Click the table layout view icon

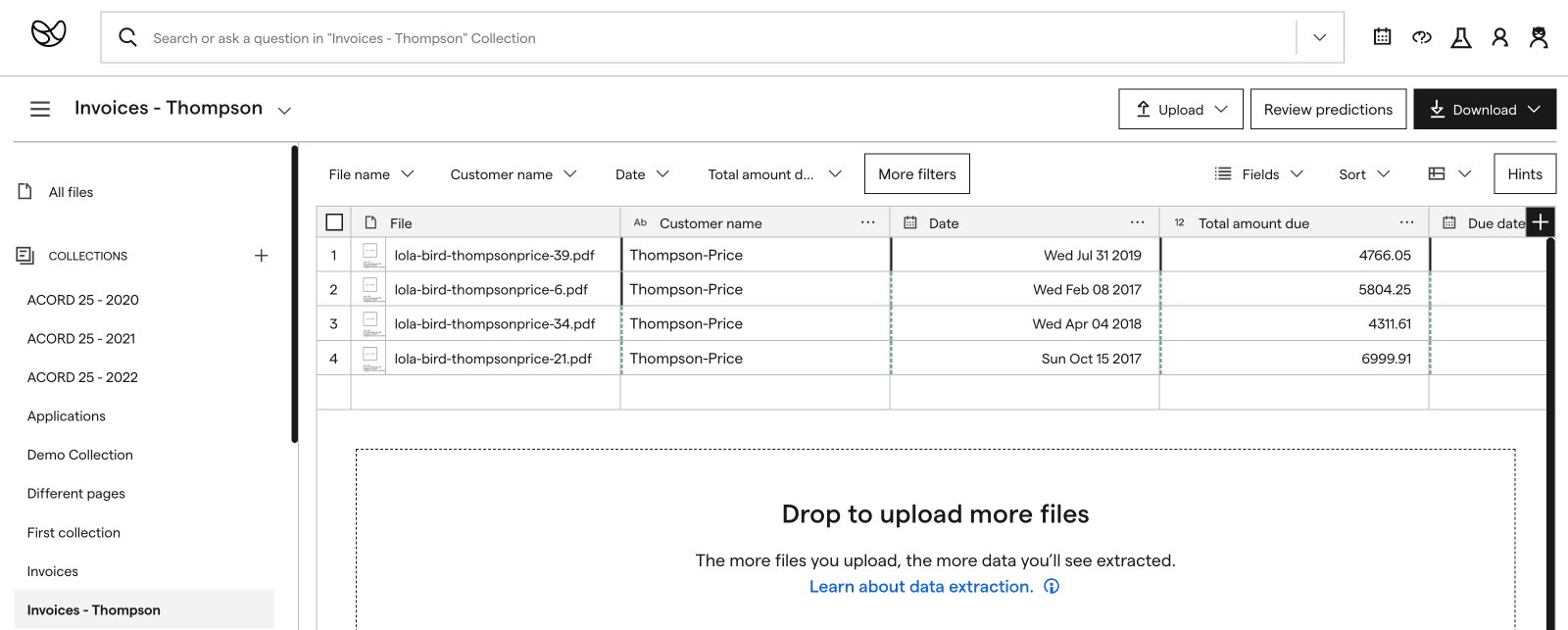click(1437, 173)
